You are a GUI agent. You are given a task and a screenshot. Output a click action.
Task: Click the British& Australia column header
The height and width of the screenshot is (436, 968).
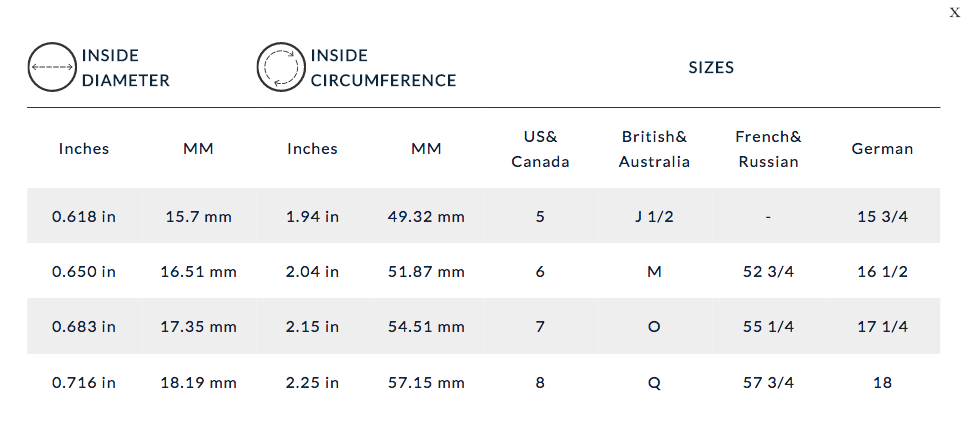coord(654,148)
